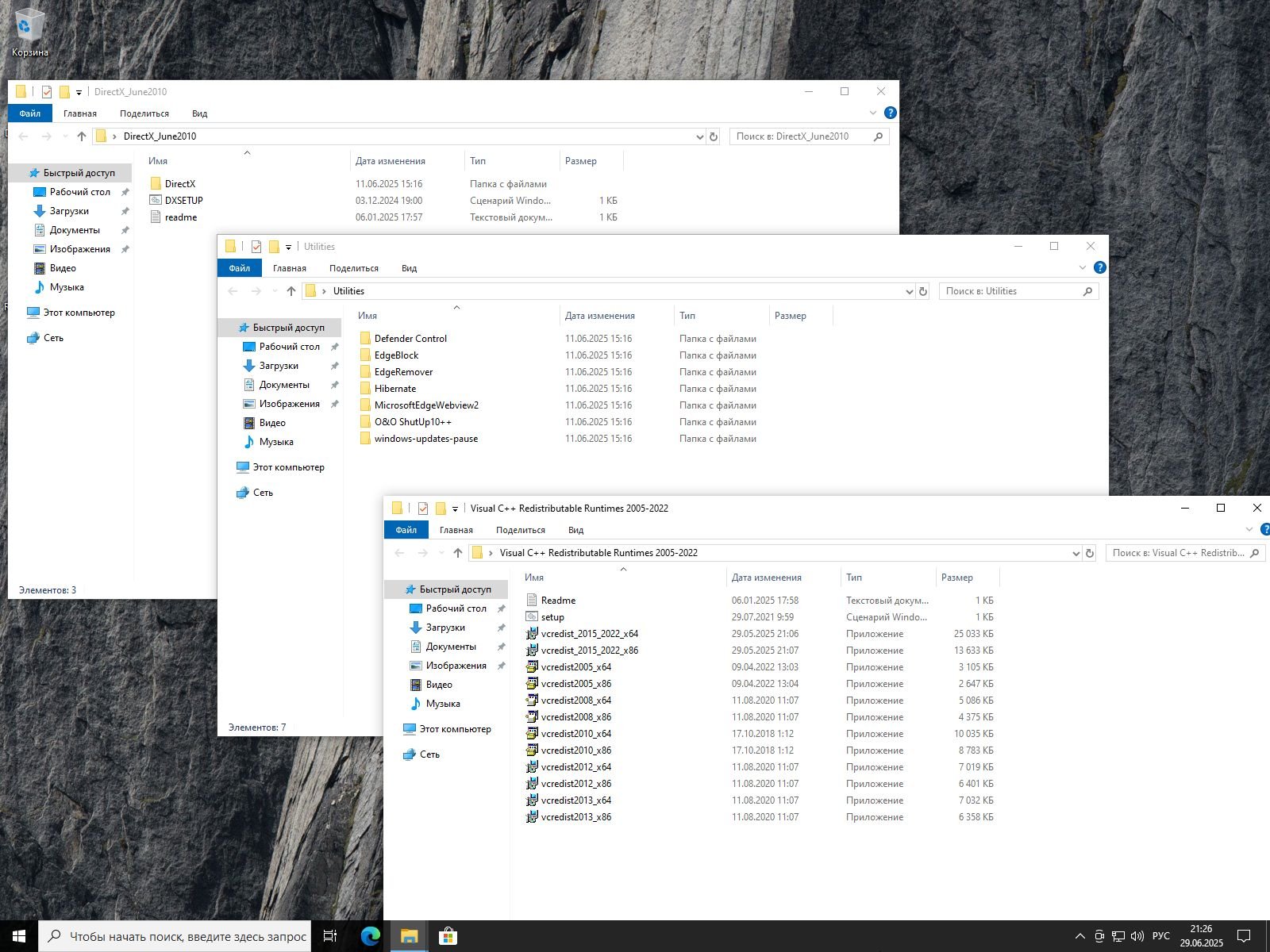Image resolution: width=1270 pixels, height=952 pixels.
Task: Expand the ribbon in the DirectX_June2010 window
Action: point(873,113)
